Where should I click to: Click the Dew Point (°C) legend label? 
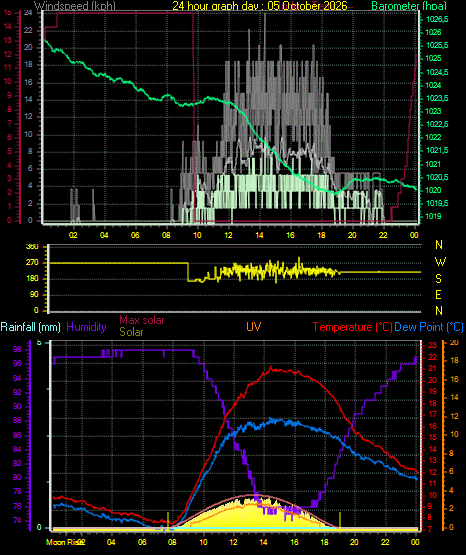pyautogui.click(x=429, y=327)
